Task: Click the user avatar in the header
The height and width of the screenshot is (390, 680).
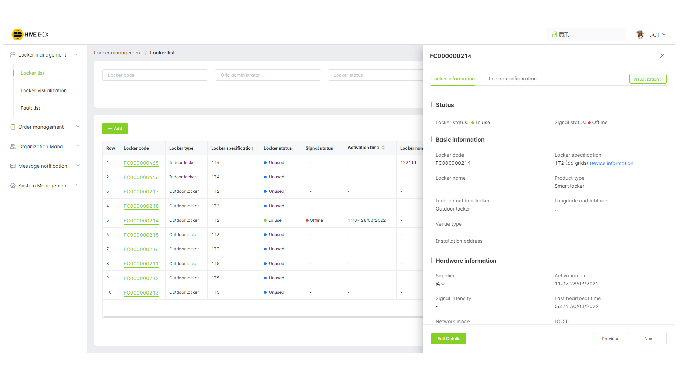Action: [640, 34]
